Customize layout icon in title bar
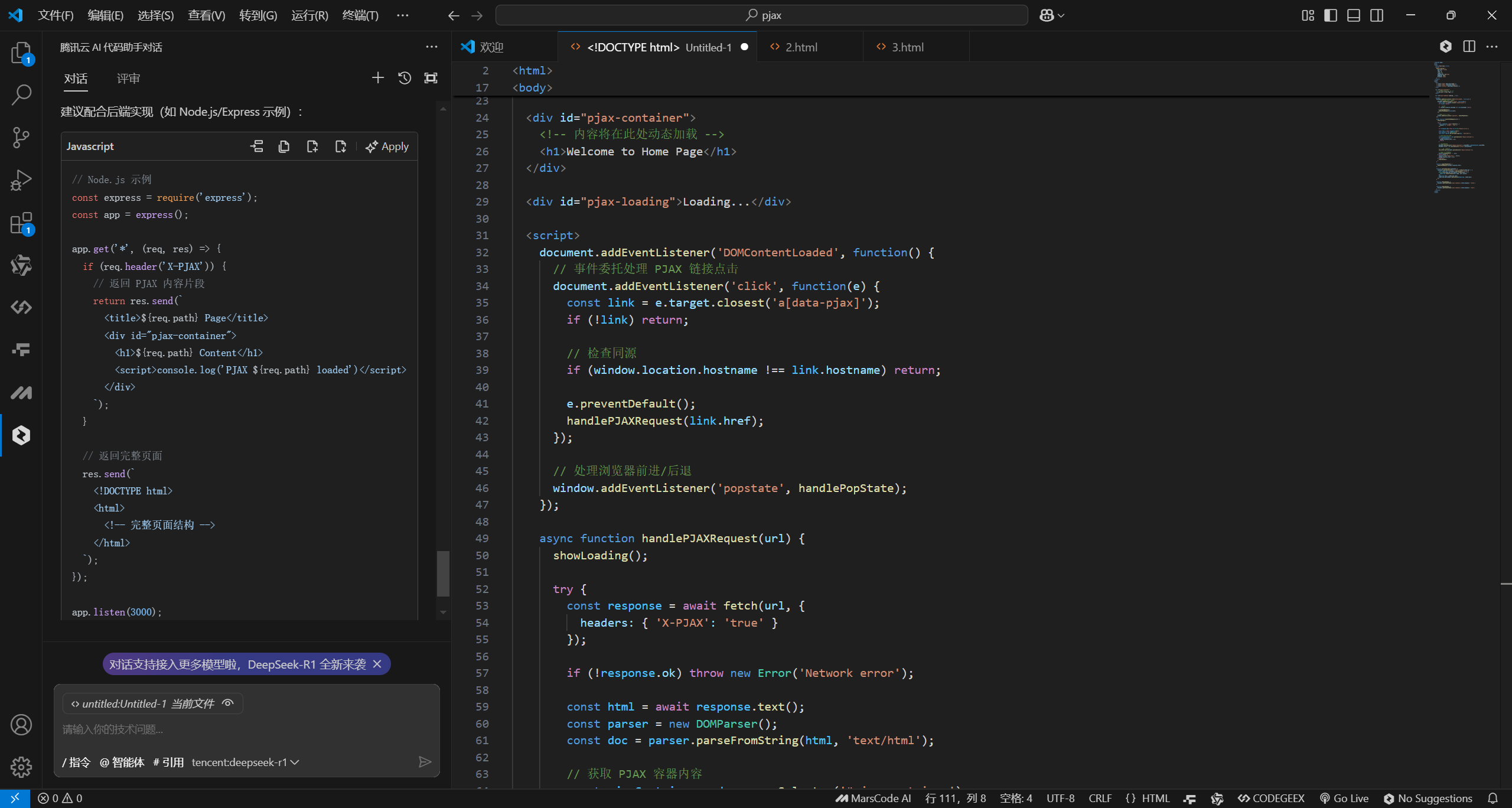This screenshot has width=1512, height=808. [1308, 15]
